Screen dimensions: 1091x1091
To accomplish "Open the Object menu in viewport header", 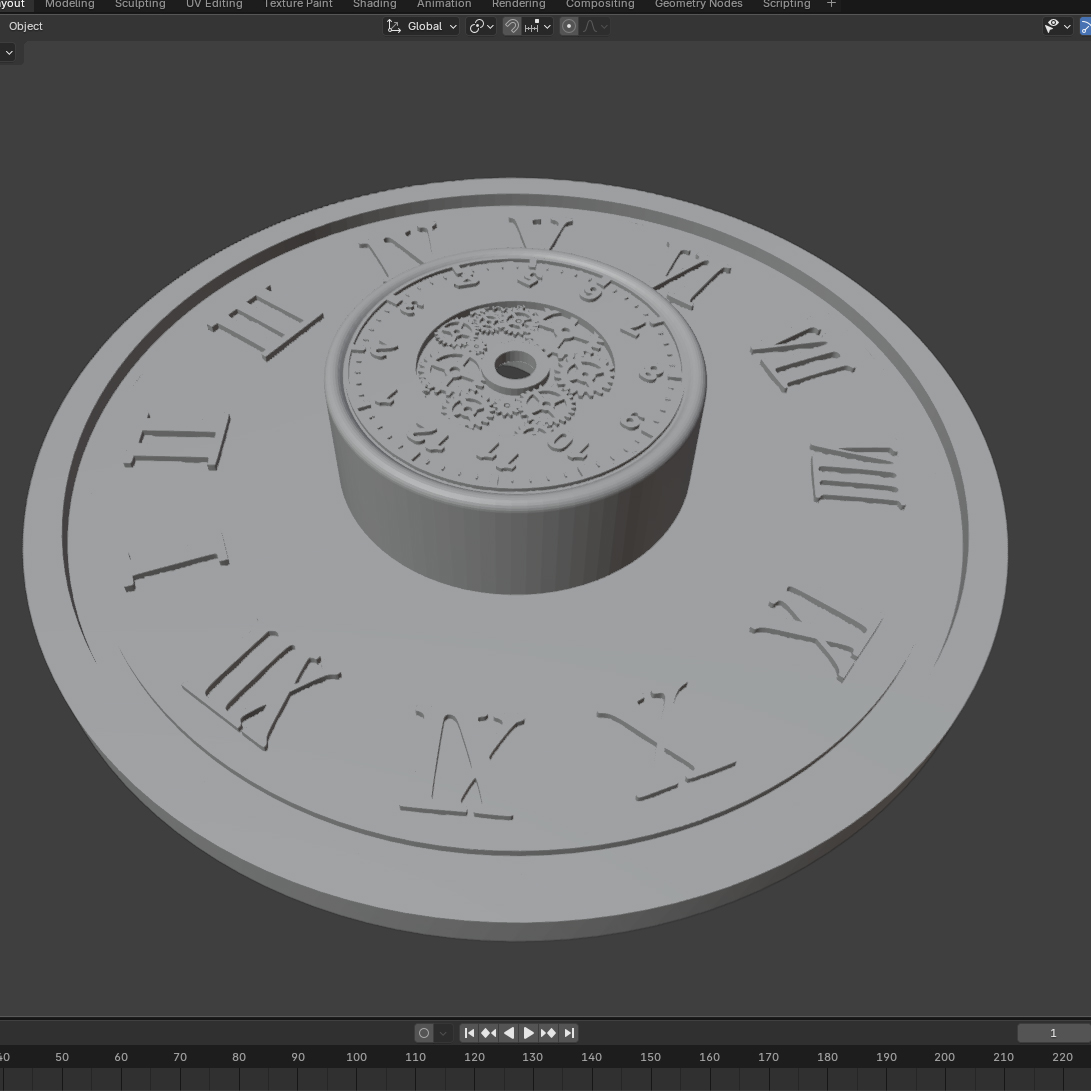I will coord(26,26).
